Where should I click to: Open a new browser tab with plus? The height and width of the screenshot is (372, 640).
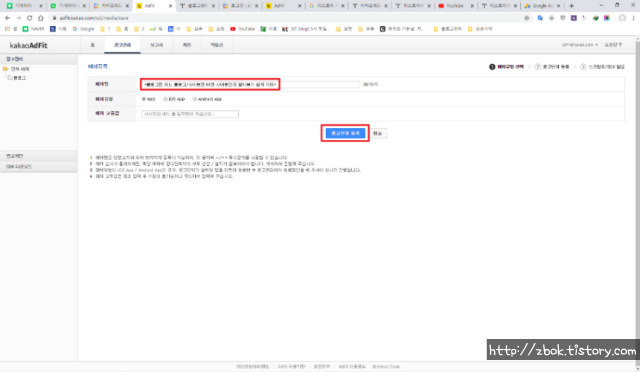(x=571, y=6)
